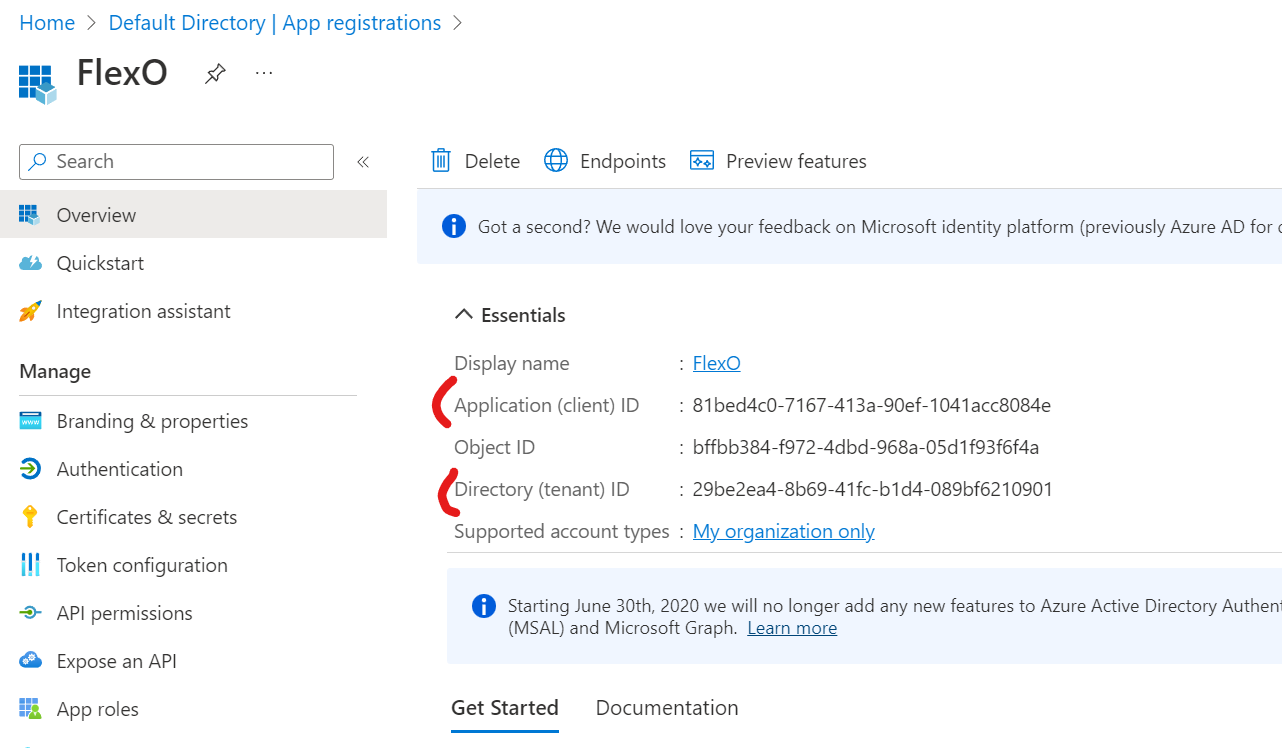Screen dimensions: 1282x748
Task: Click the App roles icon
Action: 30,709
